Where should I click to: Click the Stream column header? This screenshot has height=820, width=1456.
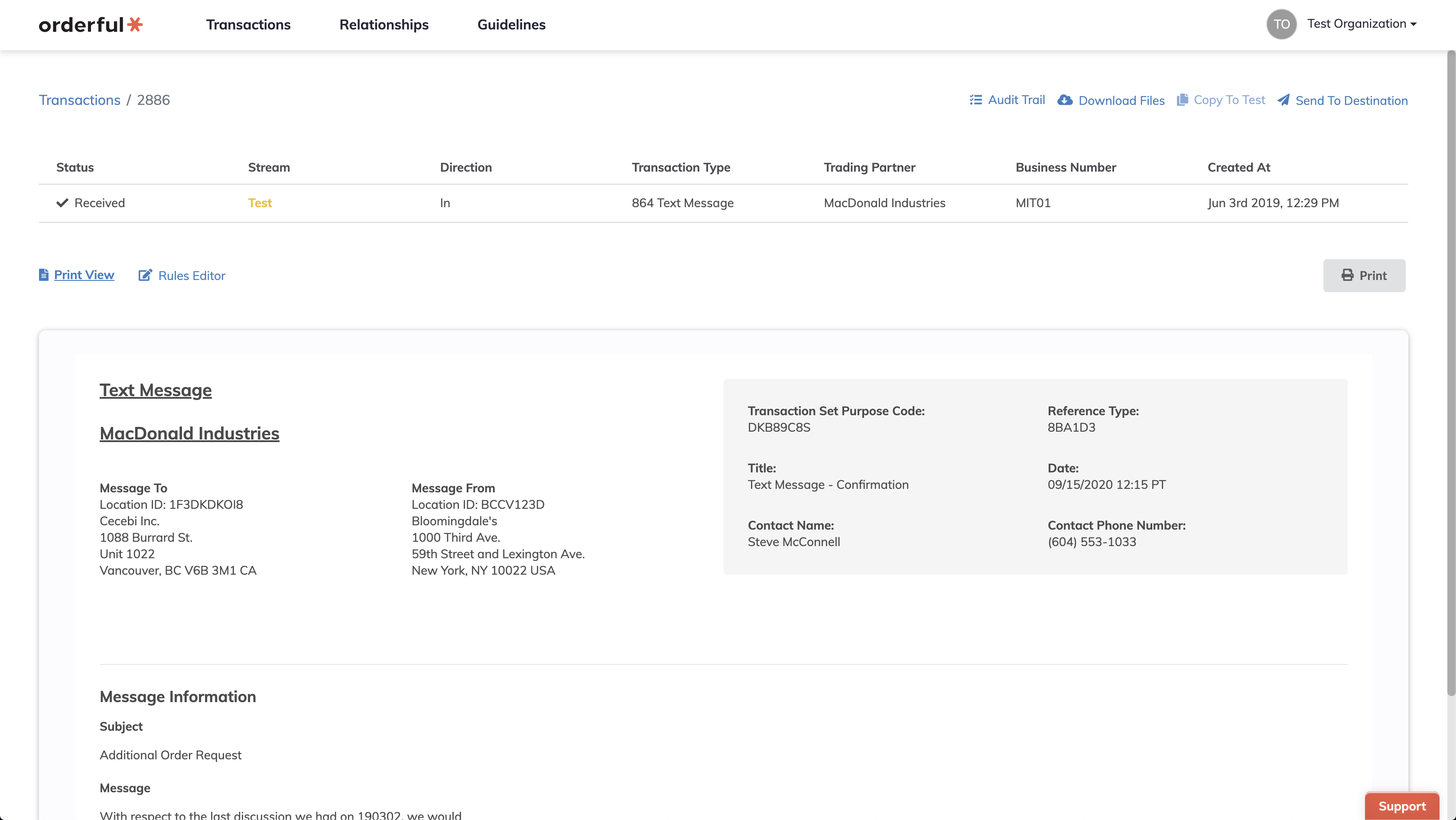[269, 167]
